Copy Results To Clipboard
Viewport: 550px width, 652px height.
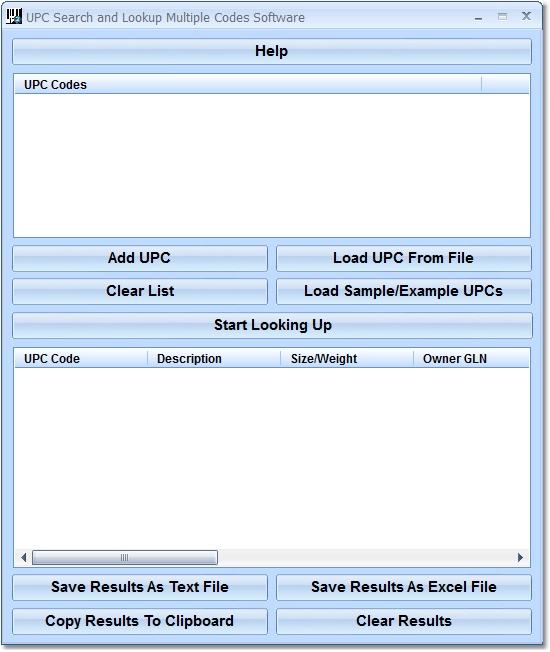pos(140,621)
